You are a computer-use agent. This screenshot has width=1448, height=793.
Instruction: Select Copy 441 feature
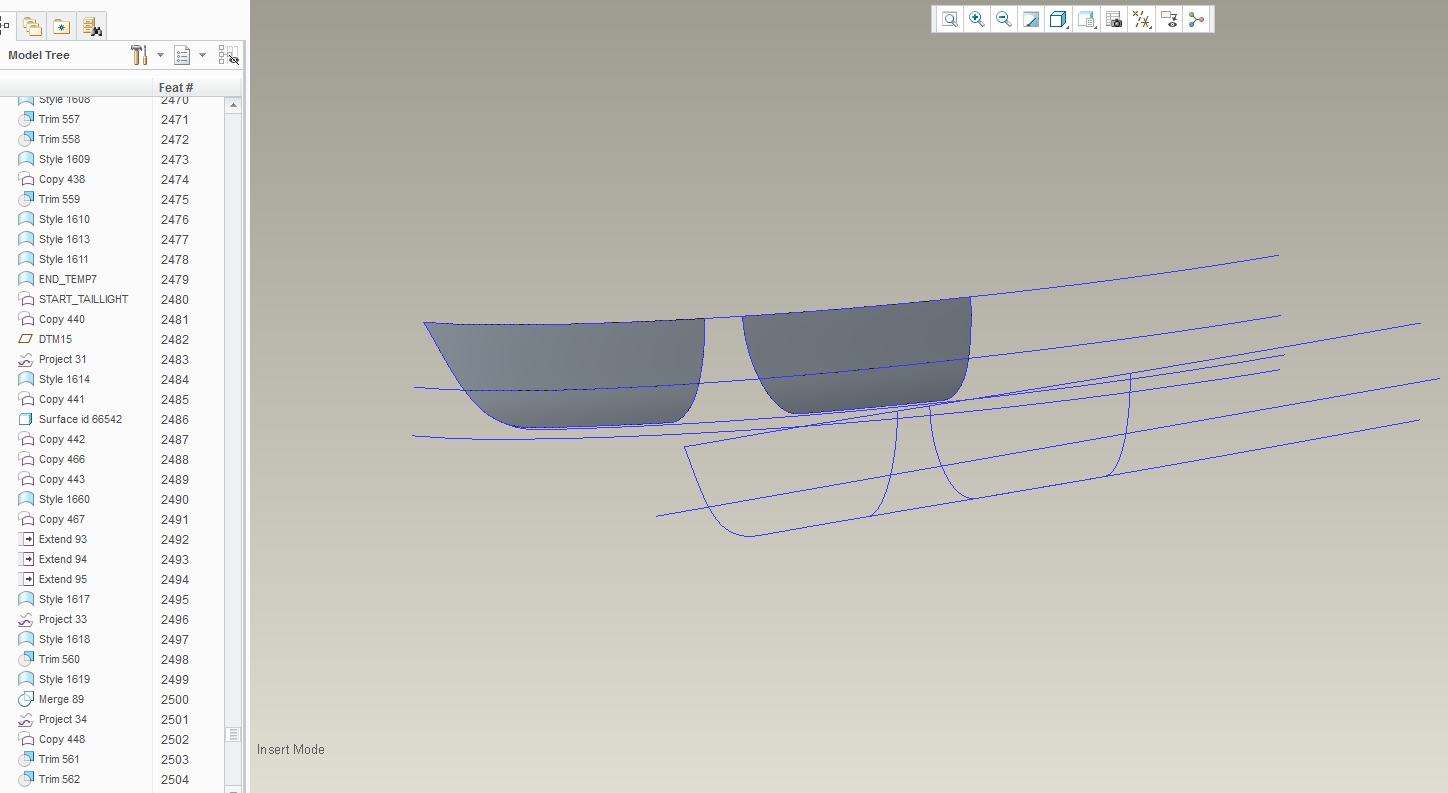pyautogui.click(x=62, y=399)
